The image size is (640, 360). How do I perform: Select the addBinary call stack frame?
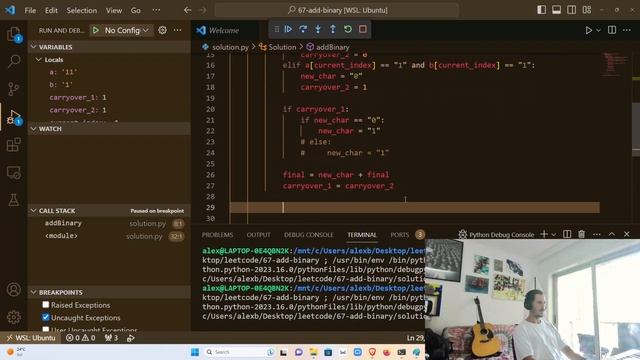tap(109, 223)
